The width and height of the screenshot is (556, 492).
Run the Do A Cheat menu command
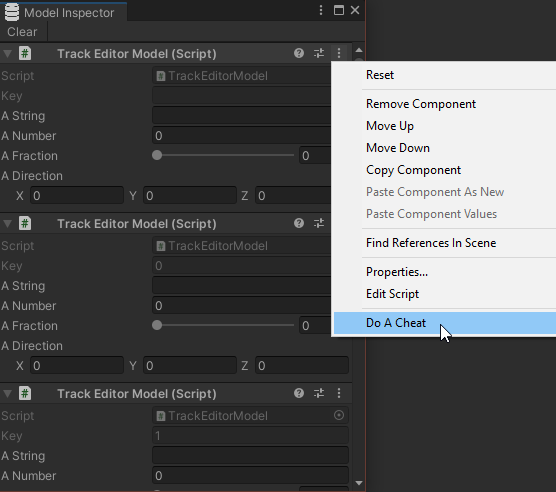[x=445, y=323]
